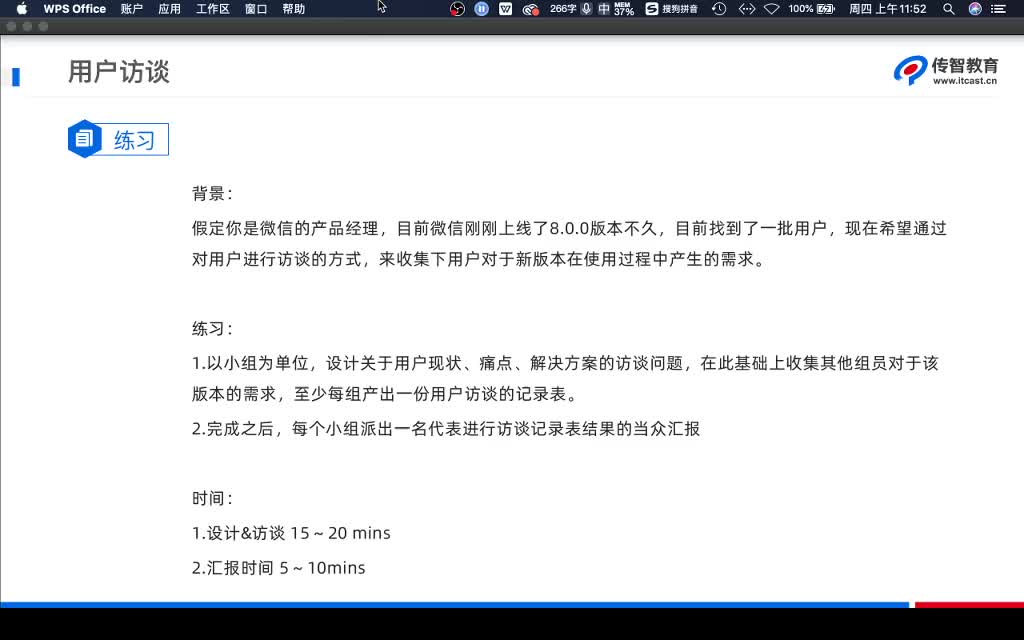This screenshot has width=1024, height=640.
Task: Click the 时间: heading
Action: tap(212, 498)
